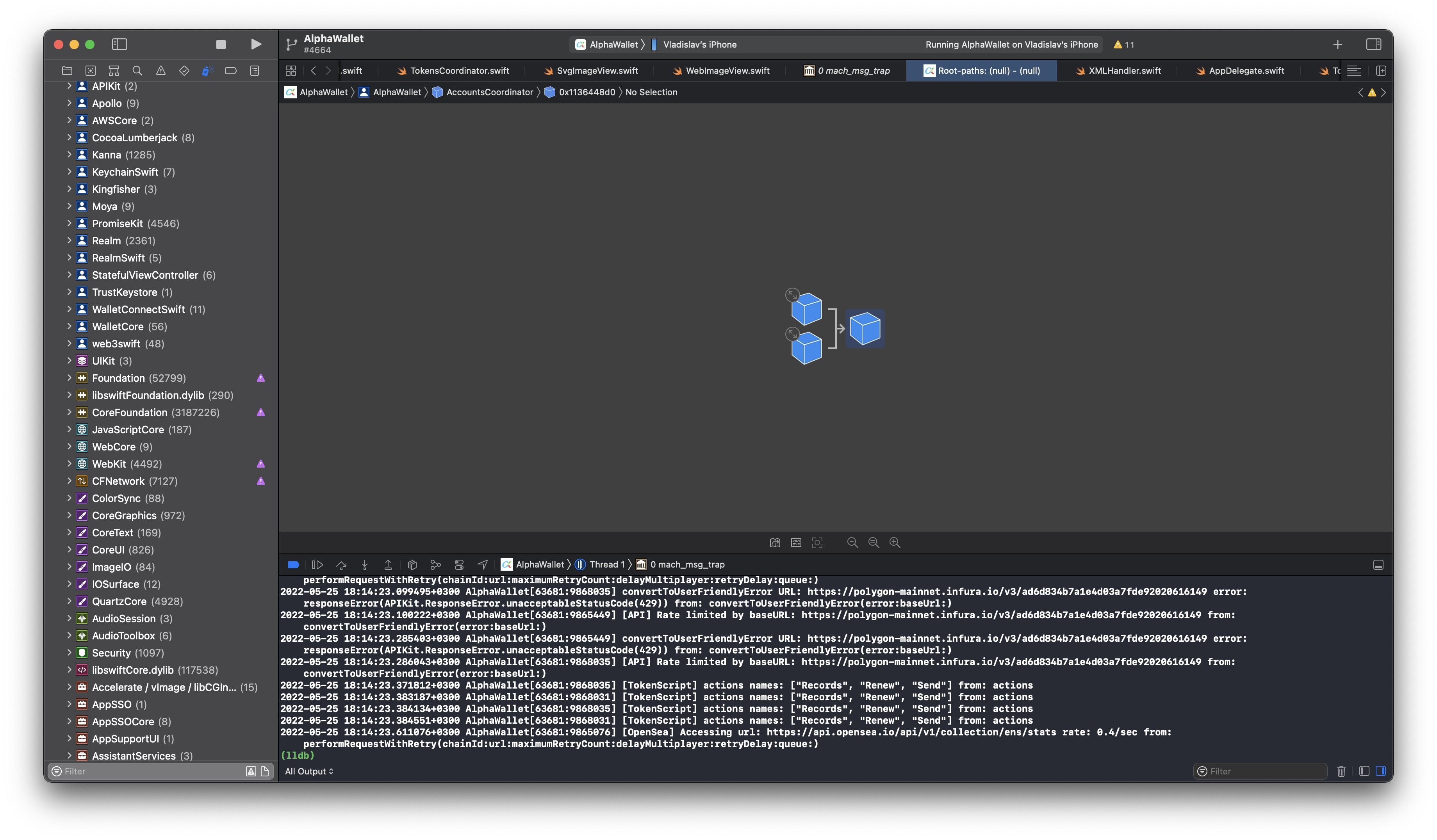This screenshot has height=840, width=1437.
Task: Click Step Into in debug bar
Action: 364,564
